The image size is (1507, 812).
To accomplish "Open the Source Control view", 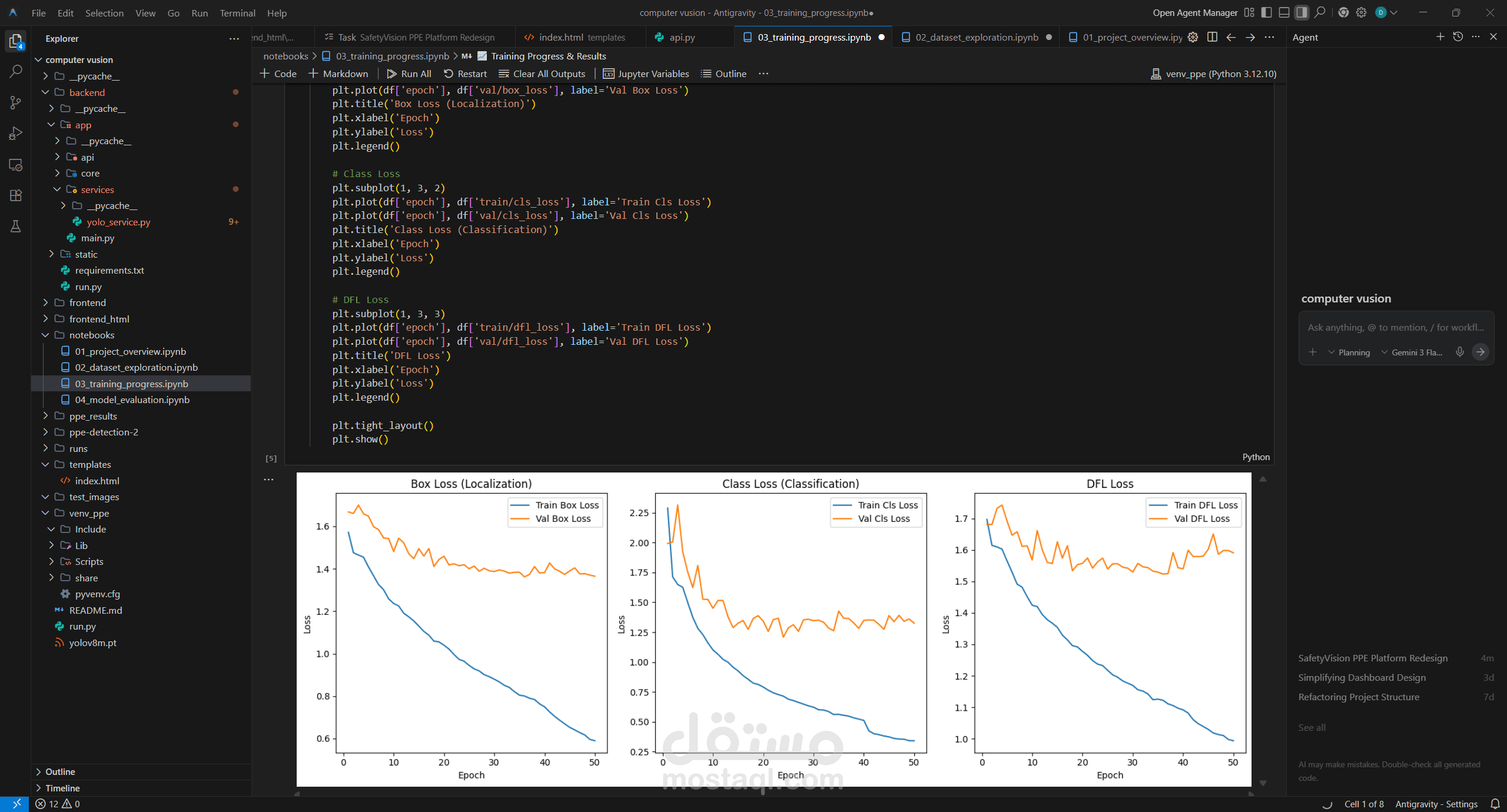I will [x=16, y=102].
